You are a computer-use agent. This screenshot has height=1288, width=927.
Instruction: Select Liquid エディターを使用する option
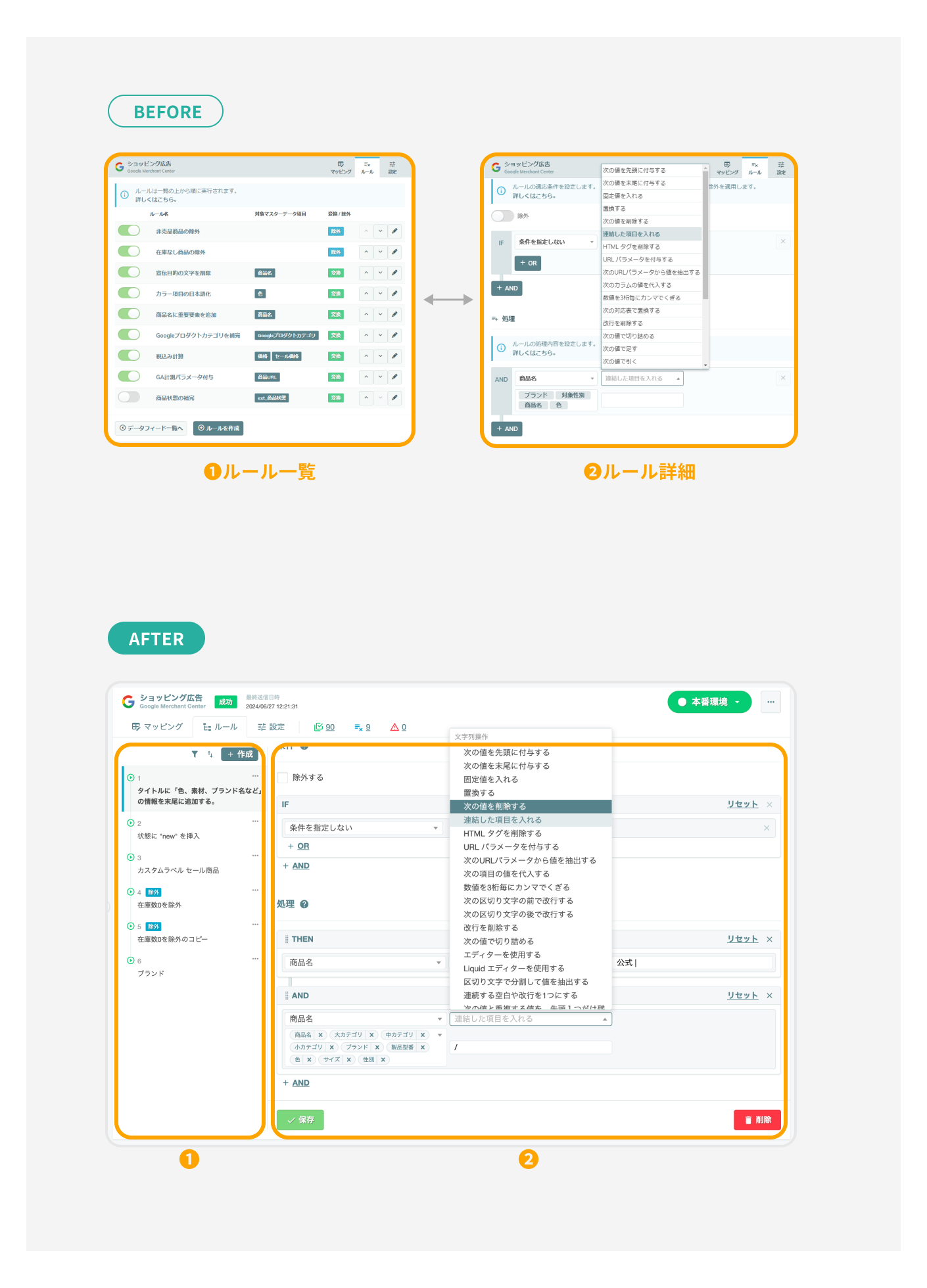click(531, 969)
